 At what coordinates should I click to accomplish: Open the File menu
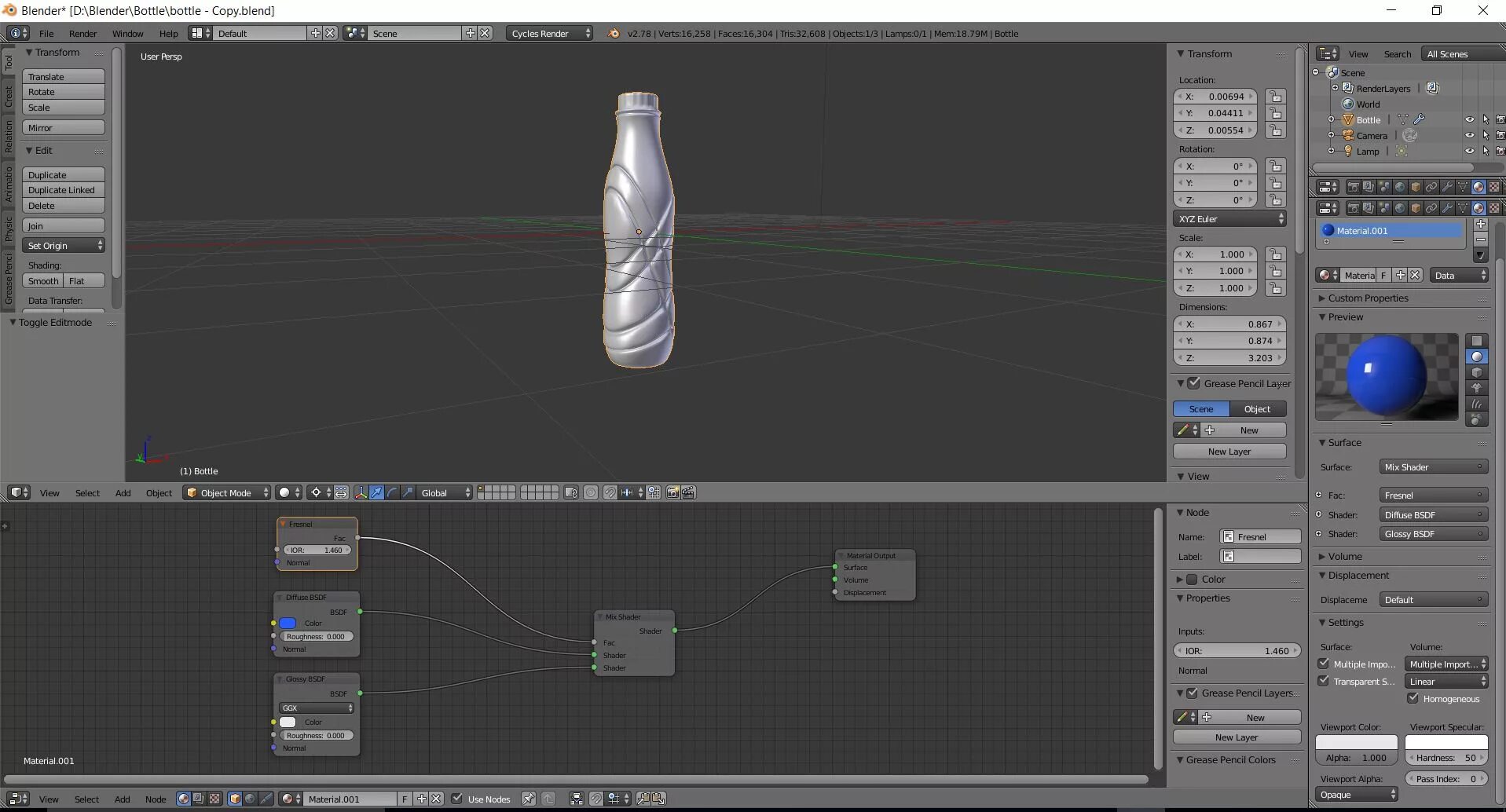point(46,33)
